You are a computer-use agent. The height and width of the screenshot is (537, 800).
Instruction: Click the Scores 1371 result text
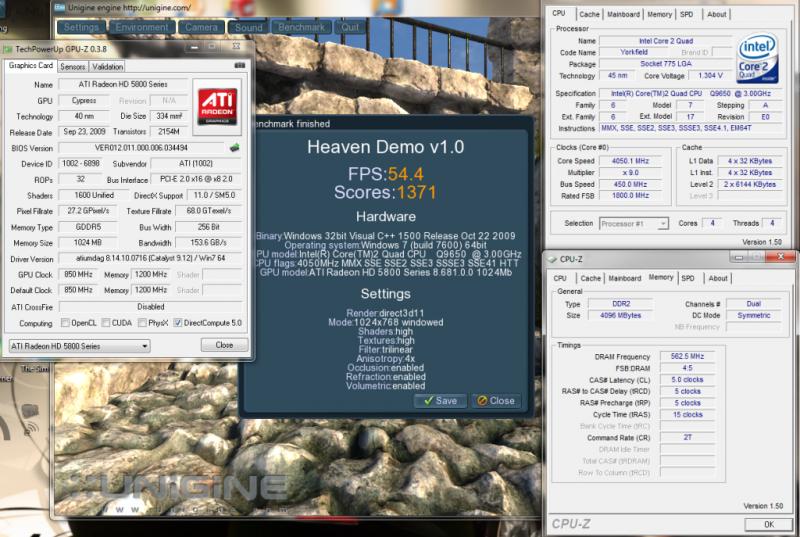tap(385, 192)
